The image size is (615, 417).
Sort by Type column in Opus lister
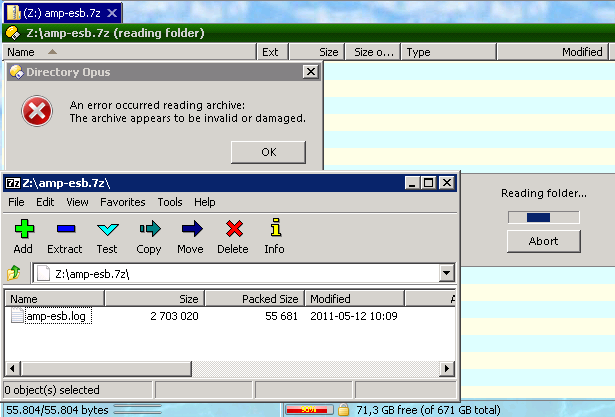pos(448,52)
